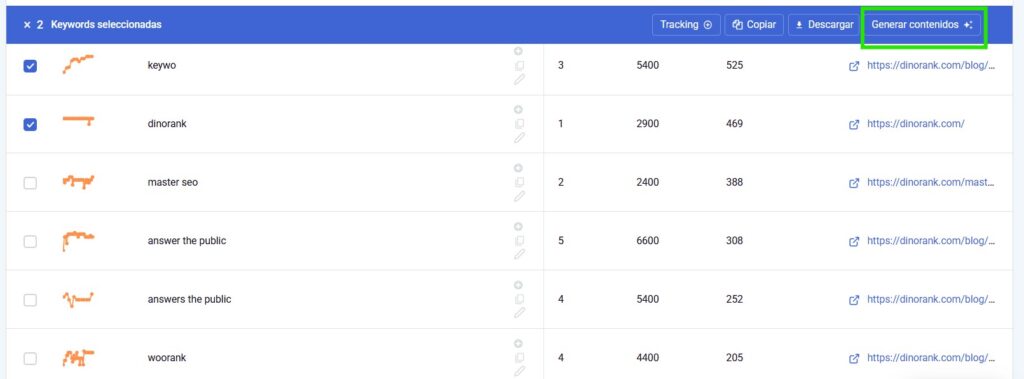
Task: Open trend sparkline for master seo
Action: coord(78,181)
